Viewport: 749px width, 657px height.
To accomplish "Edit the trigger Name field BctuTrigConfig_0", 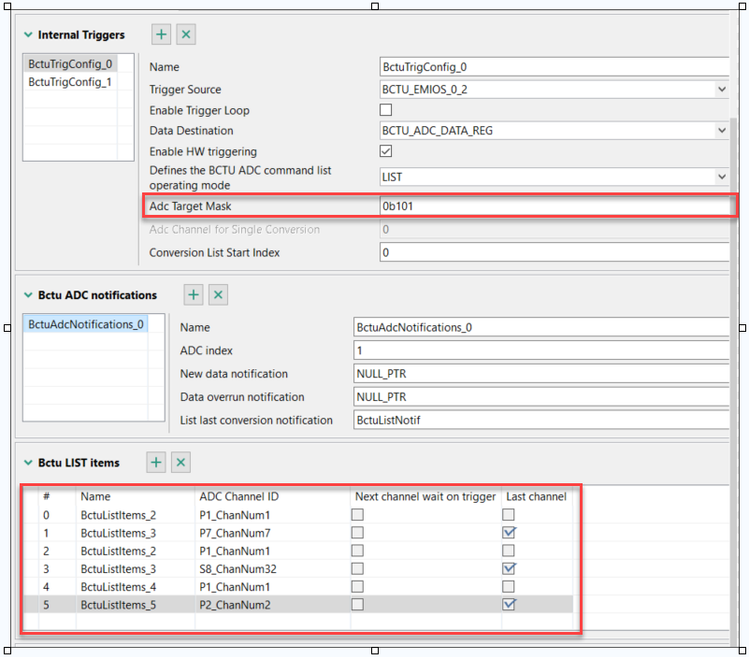I will coord(554,67).
